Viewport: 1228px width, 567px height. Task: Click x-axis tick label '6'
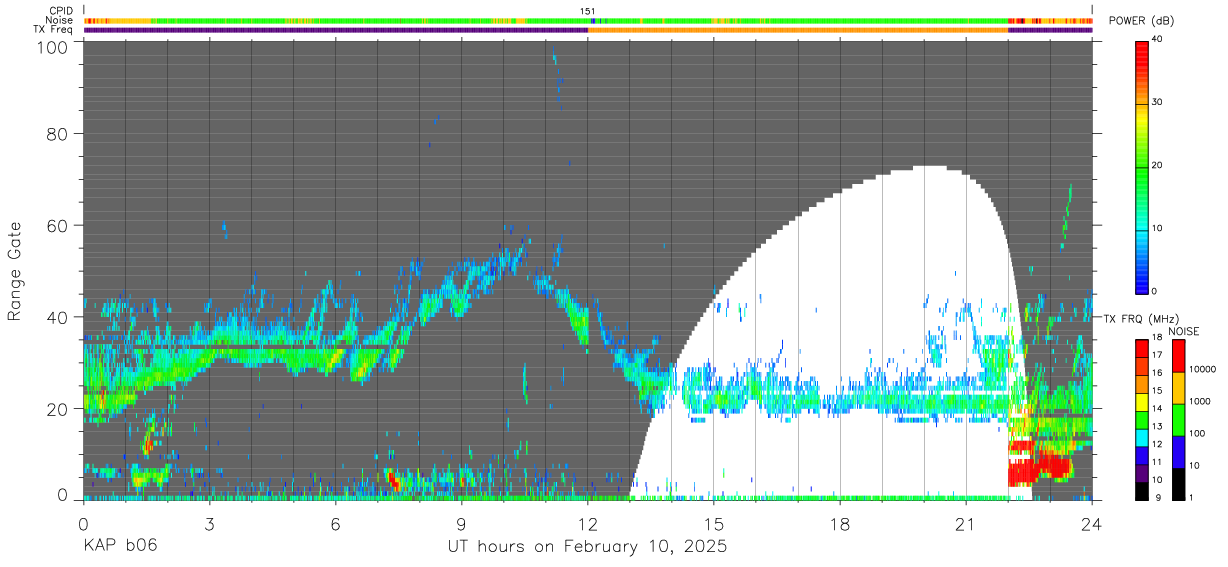coord(336,524)
